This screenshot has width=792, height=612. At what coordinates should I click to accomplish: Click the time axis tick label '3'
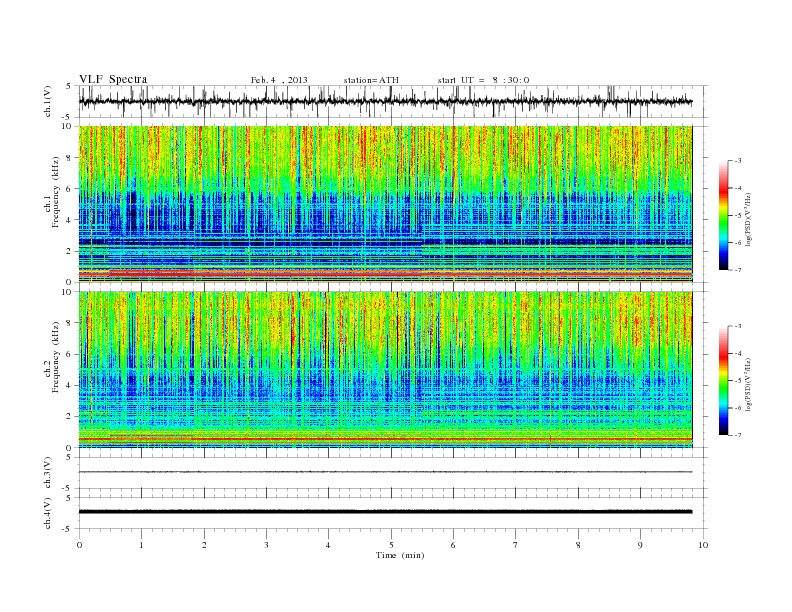tap(266, 545)
